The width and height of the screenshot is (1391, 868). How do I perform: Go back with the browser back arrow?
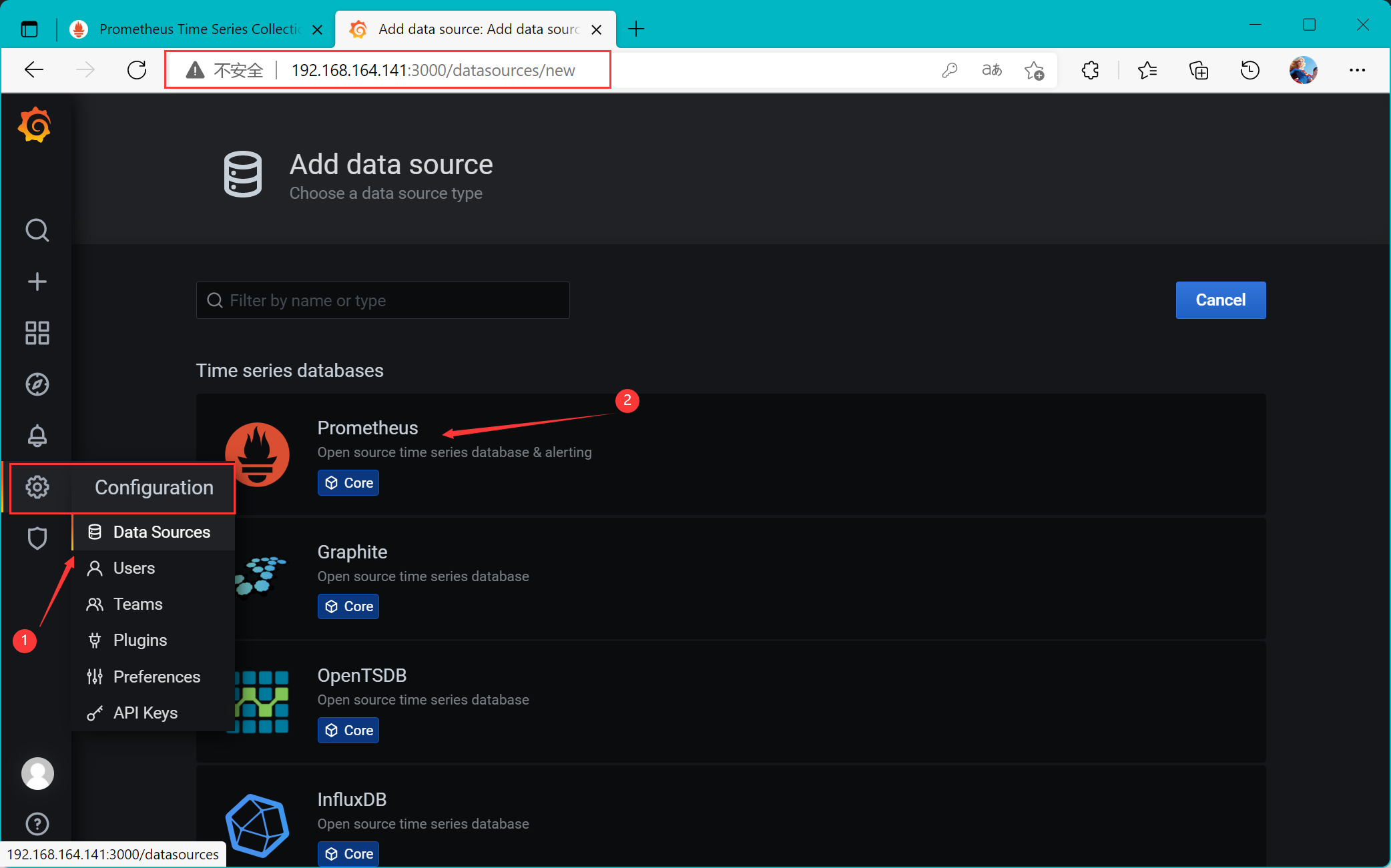point(33,70)
